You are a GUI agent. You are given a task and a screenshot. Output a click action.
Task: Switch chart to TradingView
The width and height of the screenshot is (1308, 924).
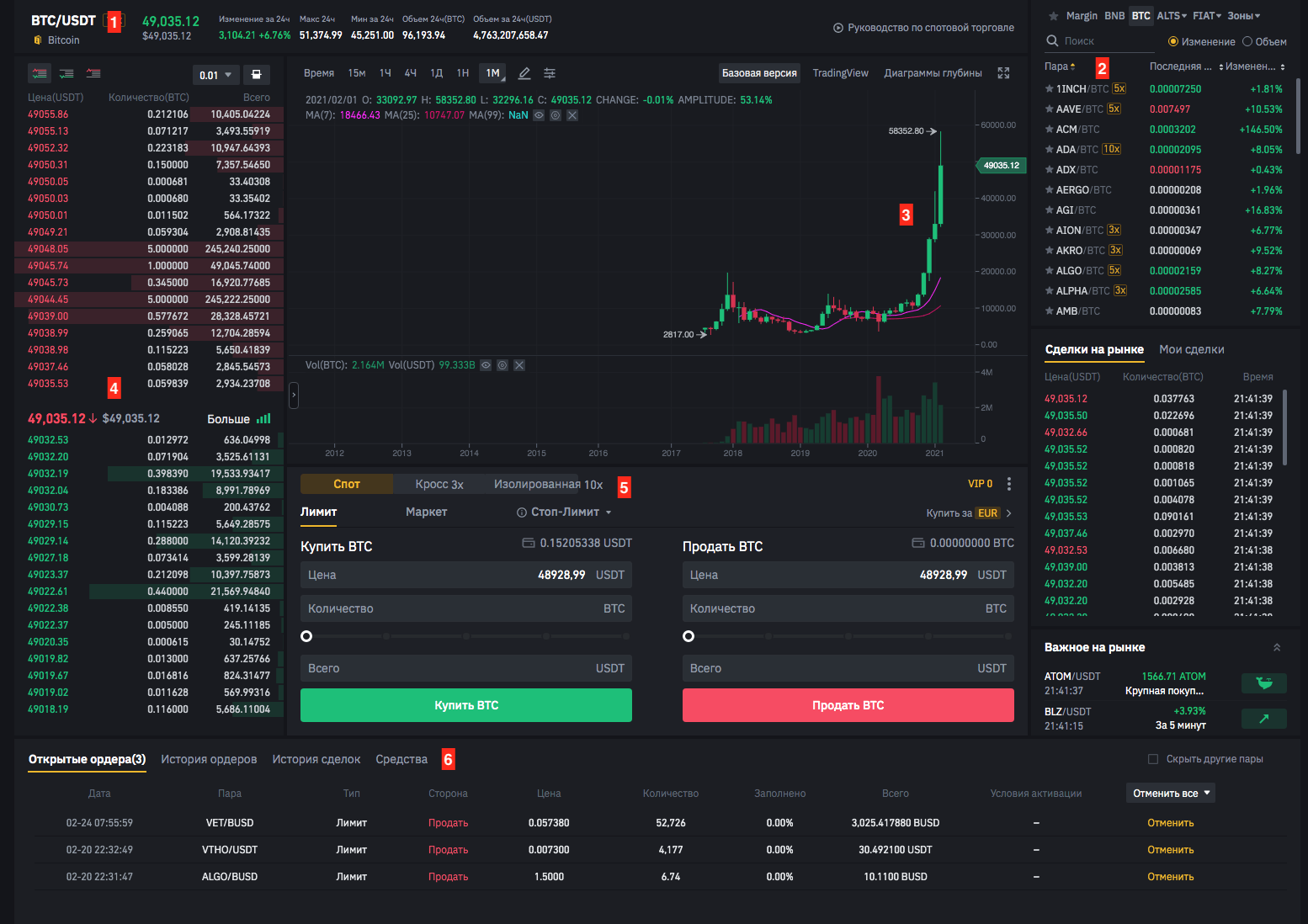coord(840,73)
